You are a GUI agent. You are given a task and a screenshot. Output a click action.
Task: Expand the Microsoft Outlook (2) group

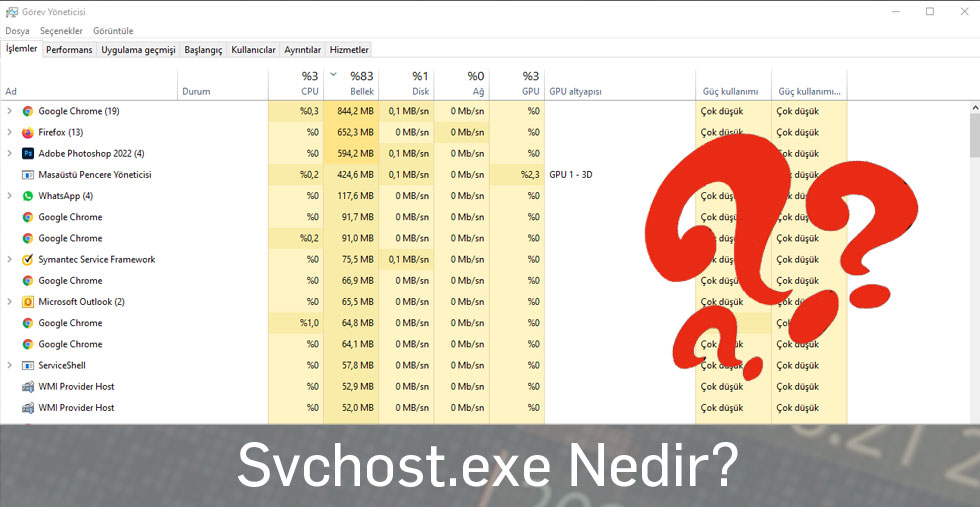[x=9, y=302]
